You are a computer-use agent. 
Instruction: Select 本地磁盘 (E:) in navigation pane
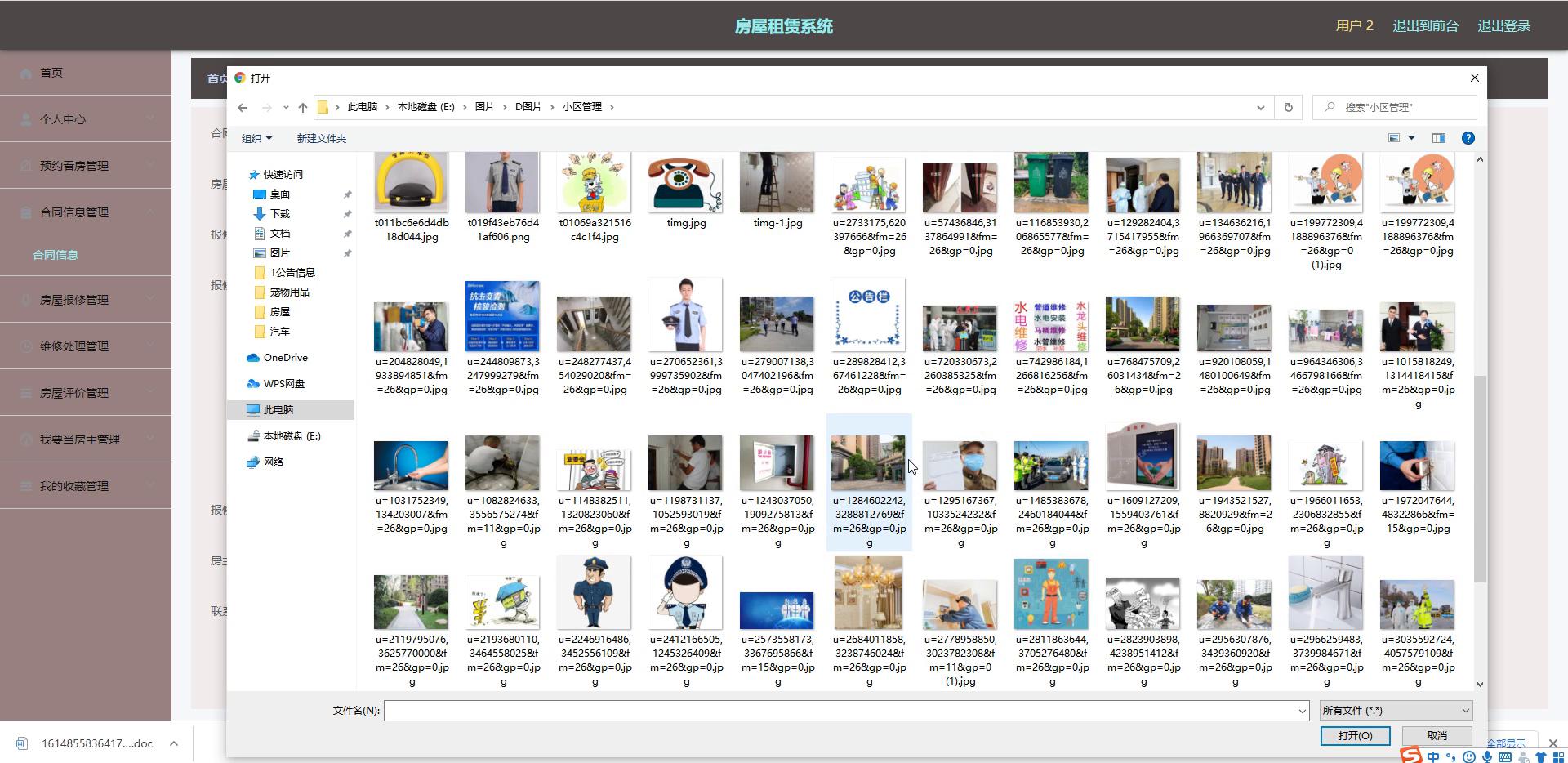click(x=292, y=435)
